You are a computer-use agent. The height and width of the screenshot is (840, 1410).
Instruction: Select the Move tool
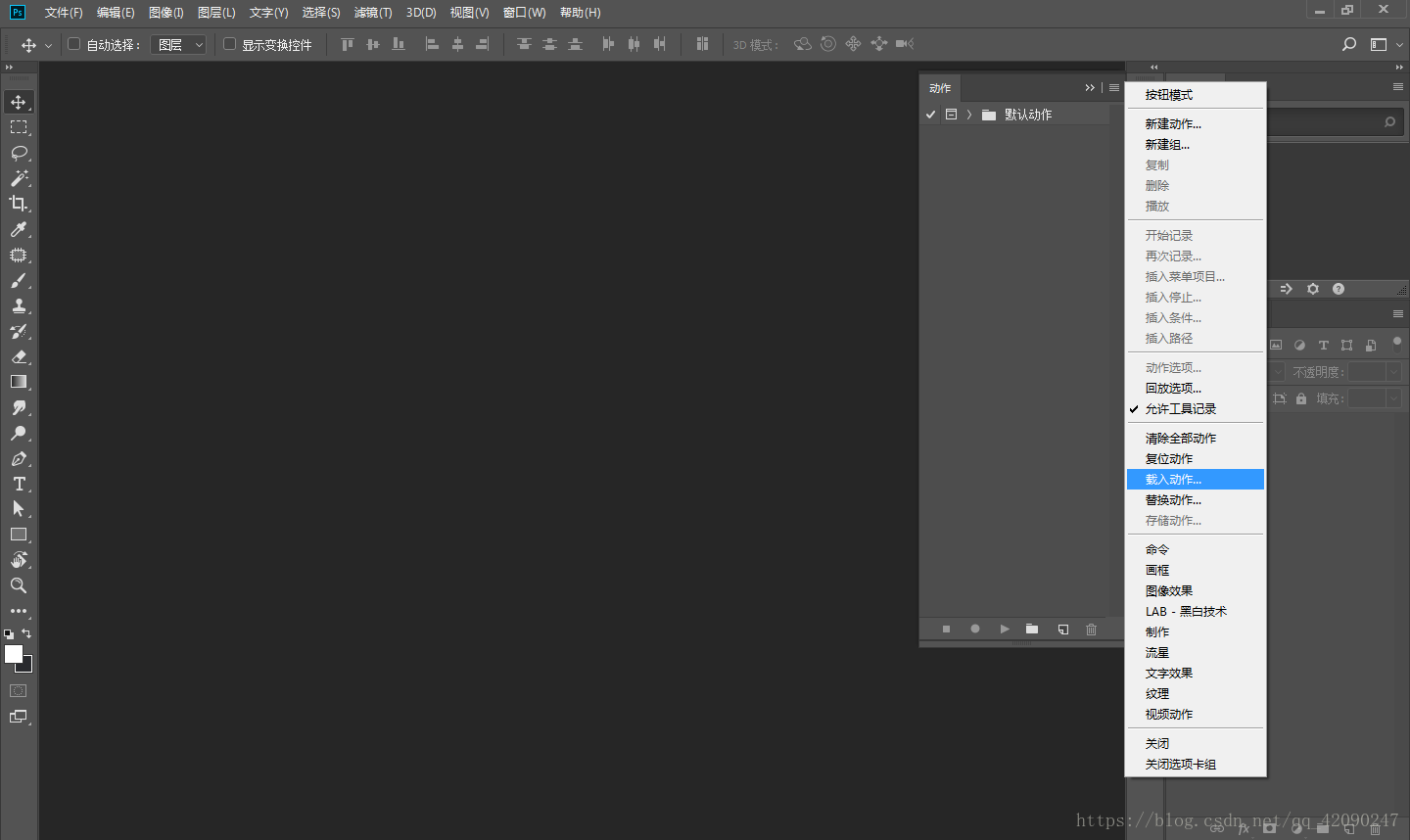coord(19,102)
